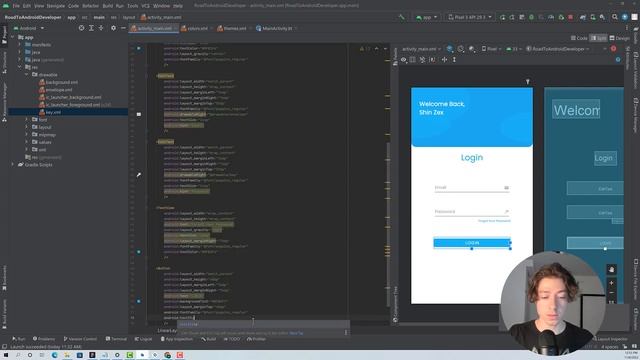
Task: Open the Tools menu
Action: pyautogui.click(x=133, y=6)
